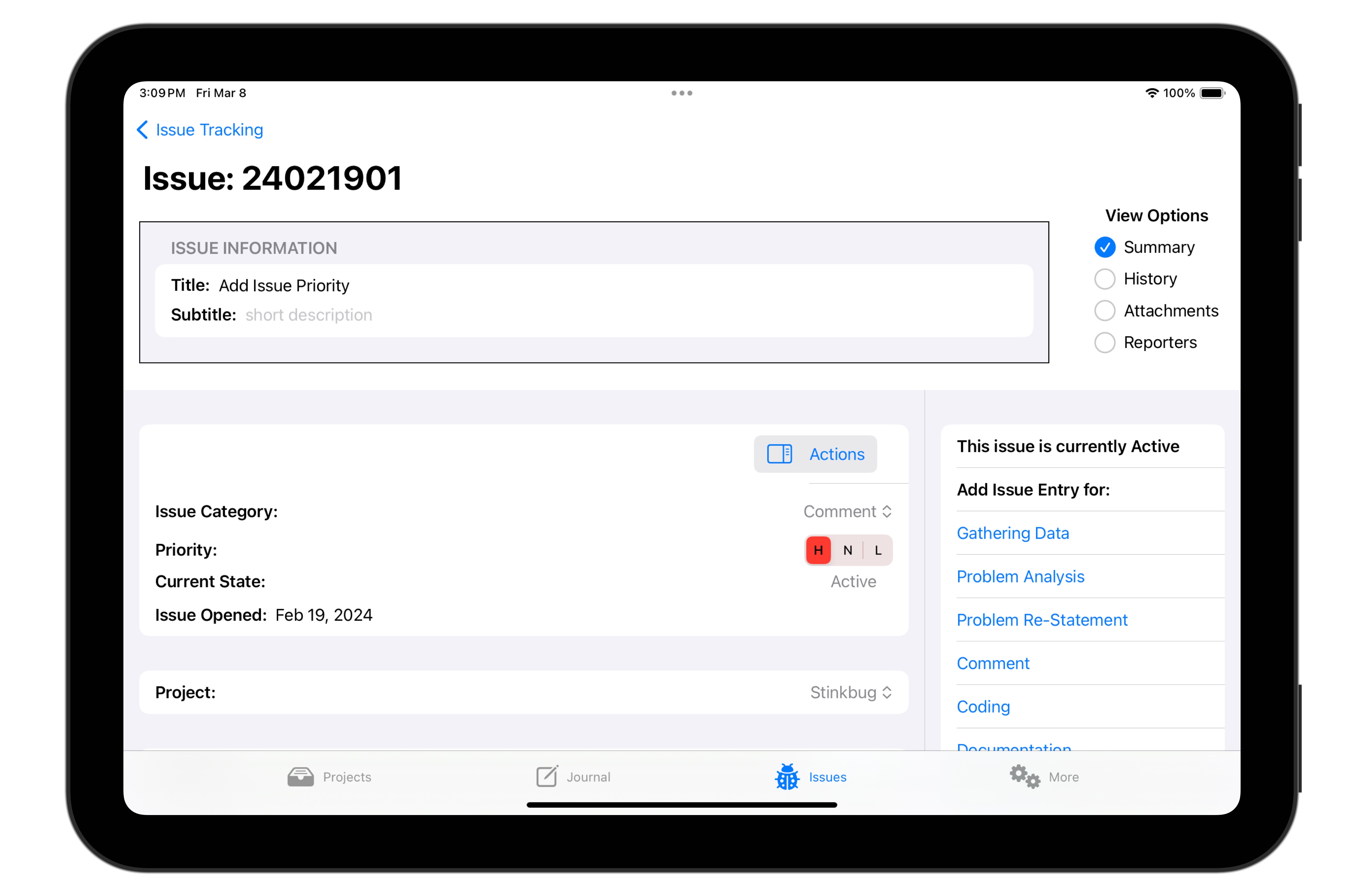Tap the back chevron icon
This screenshot has height=896, width=1364.
(x=143, y=129)
